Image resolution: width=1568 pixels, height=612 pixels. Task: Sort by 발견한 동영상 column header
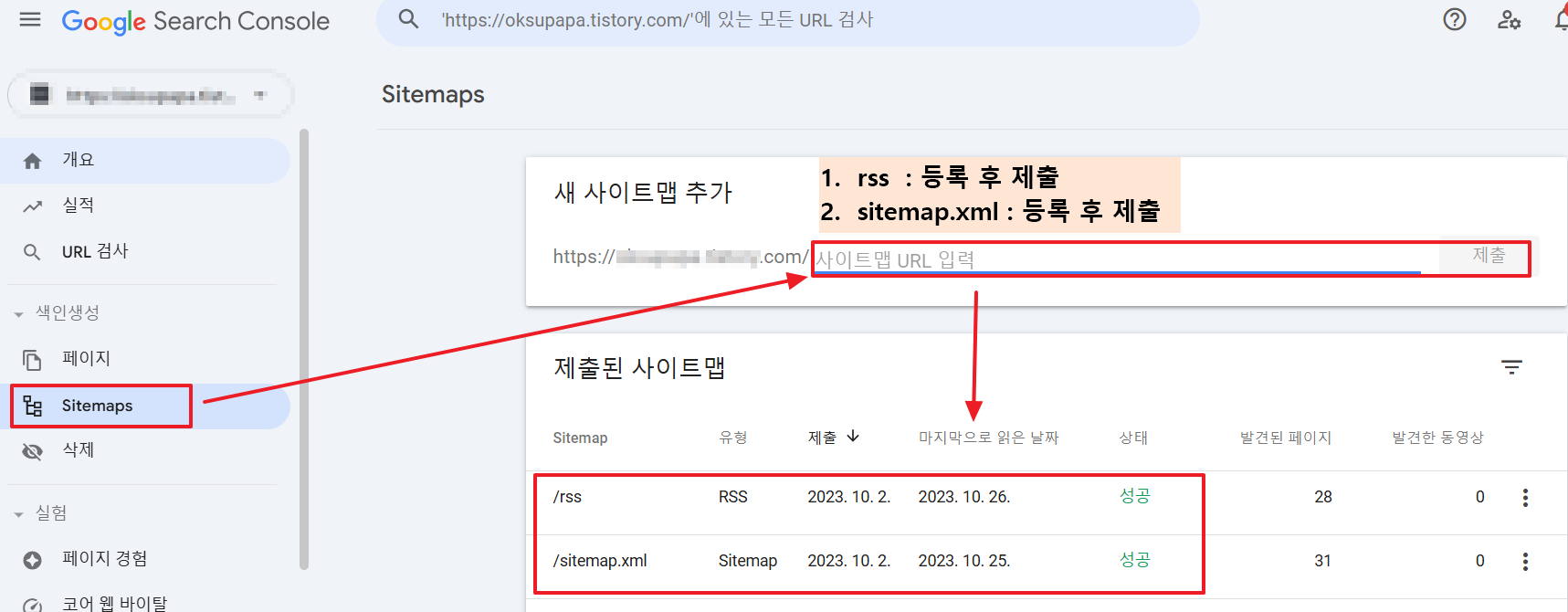click(x=1437, y=438)
